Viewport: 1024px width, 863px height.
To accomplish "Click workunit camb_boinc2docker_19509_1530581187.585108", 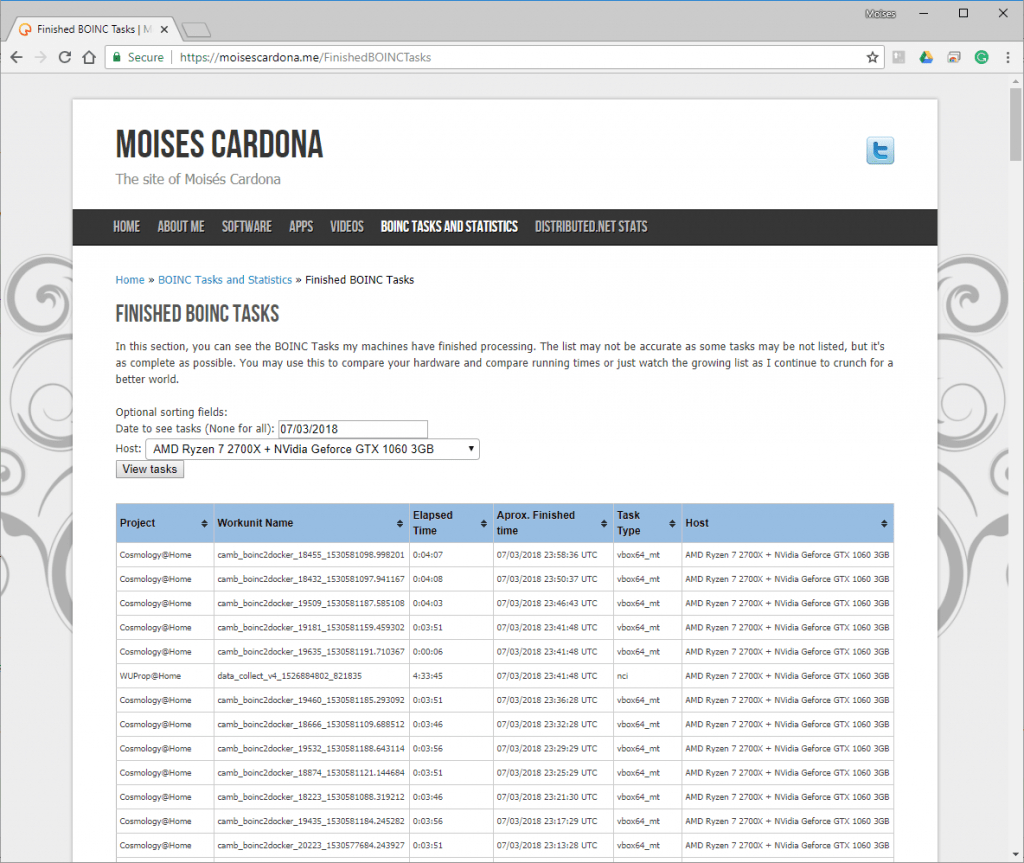I will click(x=311, y=604).
